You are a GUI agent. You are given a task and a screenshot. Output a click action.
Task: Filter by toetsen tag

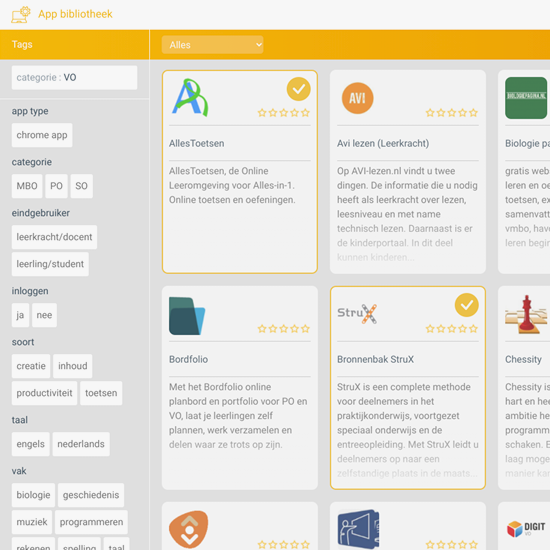(101, 393)
